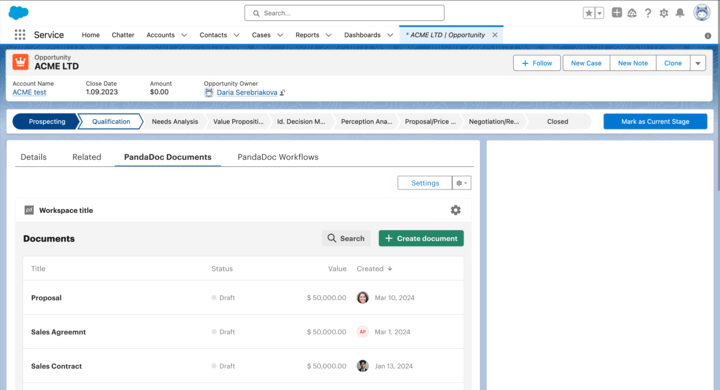This screenshot has height=390, width=720.
Task: Open the Help question mark icon
Action: pyautogui.click(x=648, y=13)
